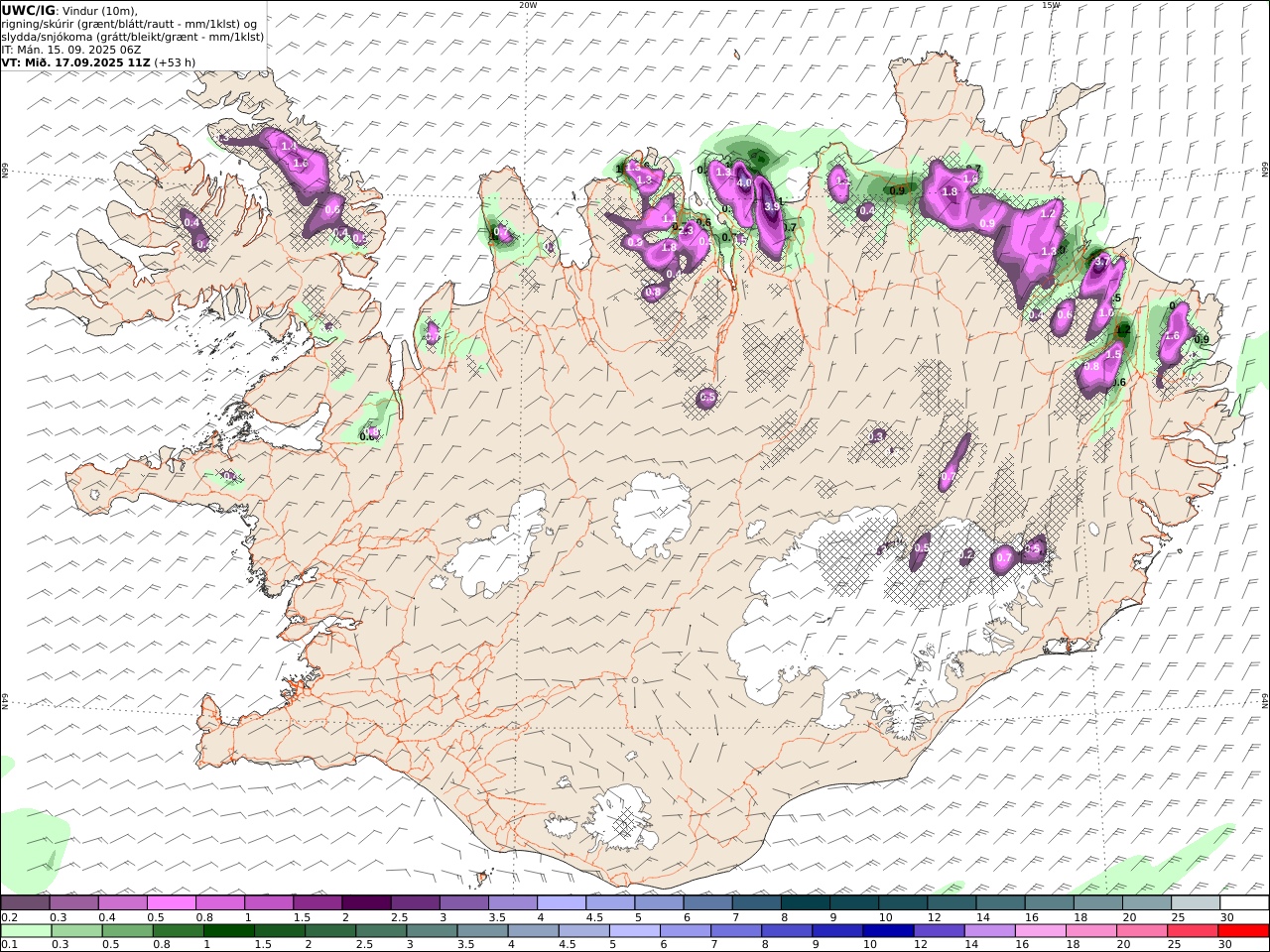The width and height of the screenshot is (1270, 952).
Task: Click the black 0.9 rain value east of Eyjafjörður
Action: (x=897, y=190)
